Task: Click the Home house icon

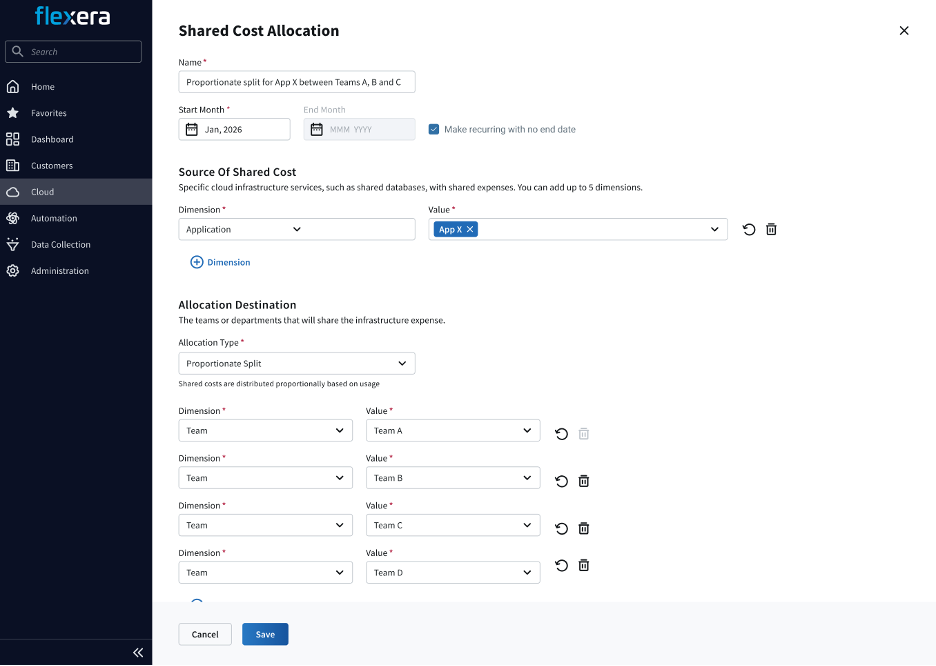Action: tap(13, 87)
